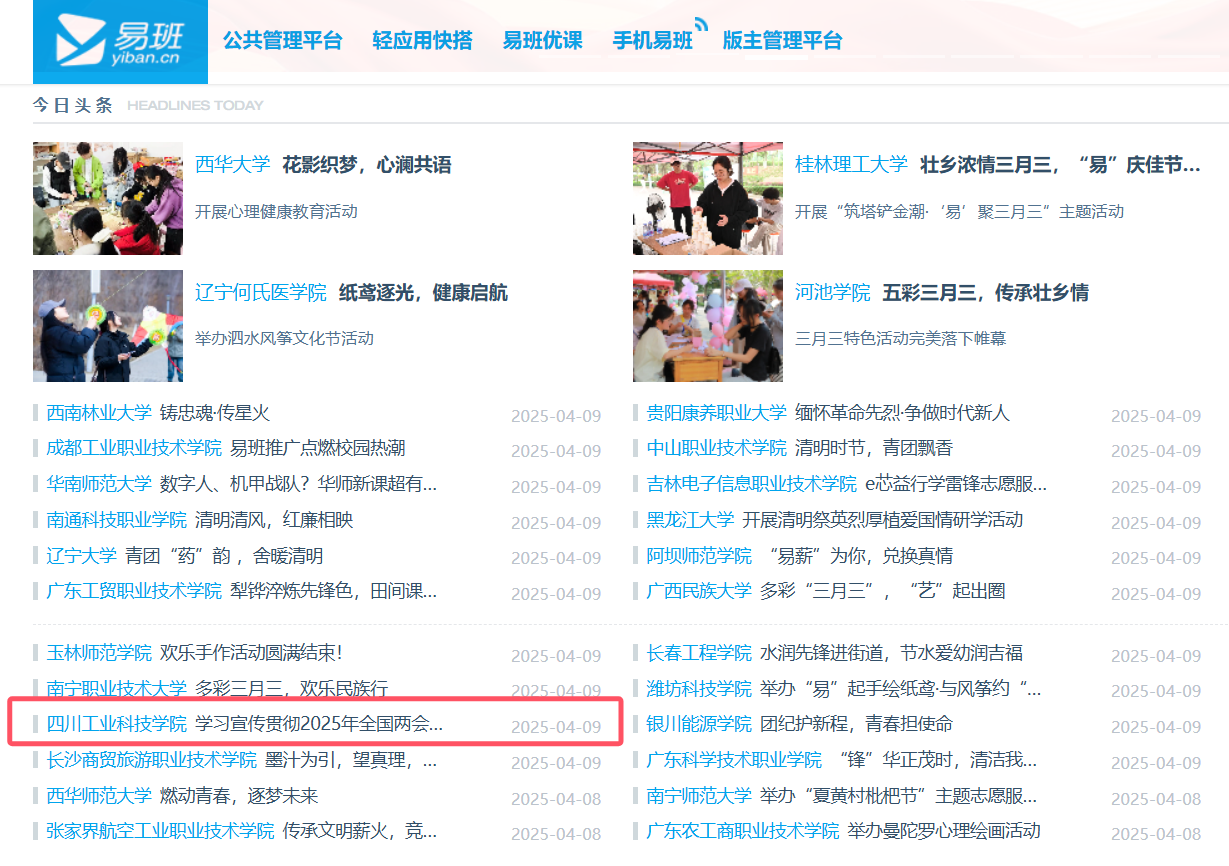1229x866 pixels.
Task: Open headline 花影织梦，心澜共语
Action: [366, 165]
